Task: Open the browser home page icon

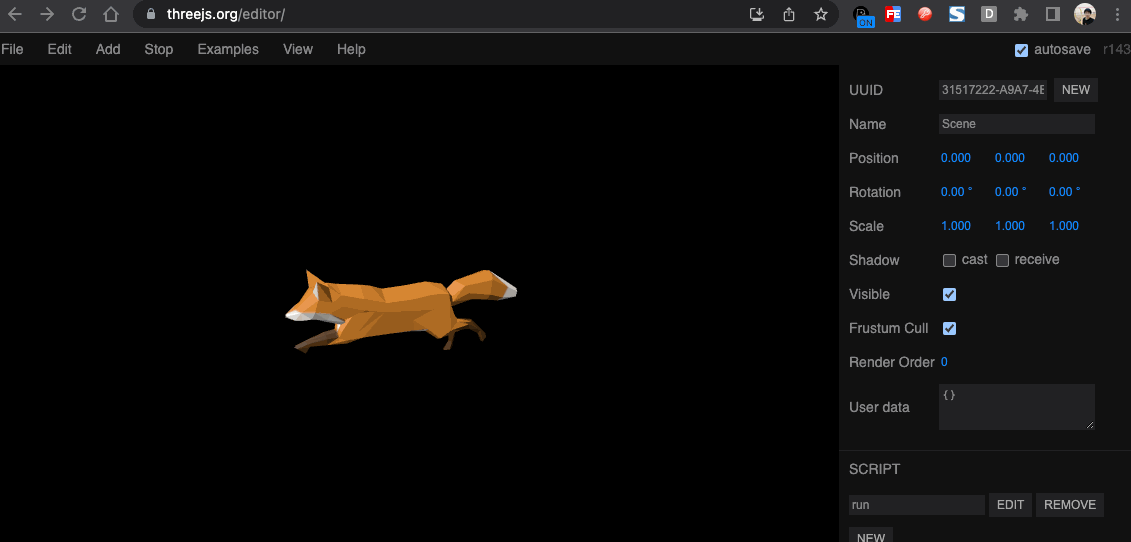Action: click(110, 14)
